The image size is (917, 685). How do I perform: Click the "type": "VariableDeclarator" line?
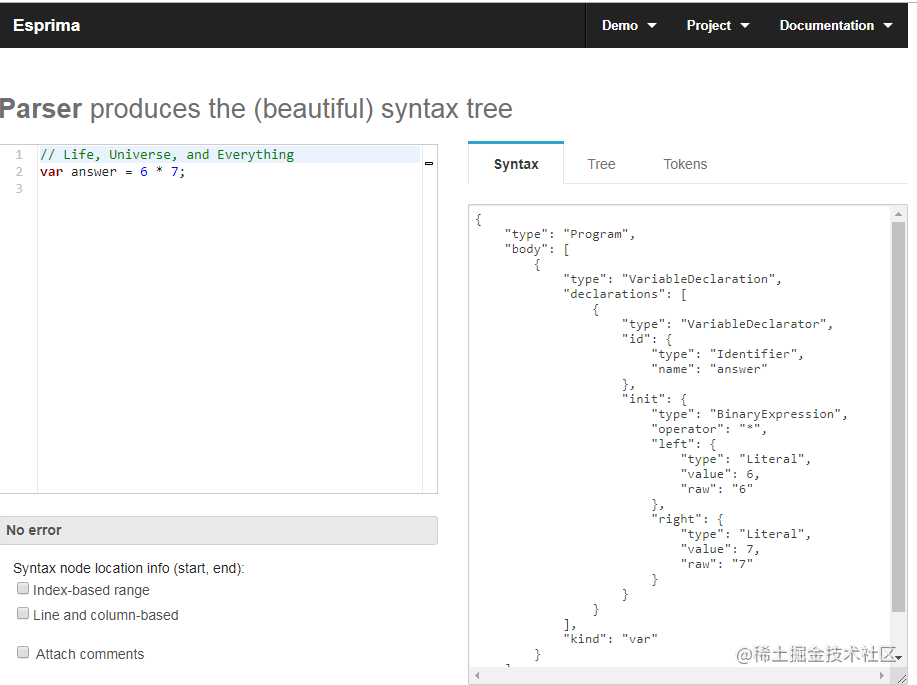pyautogui.click(x=727, y=324)
